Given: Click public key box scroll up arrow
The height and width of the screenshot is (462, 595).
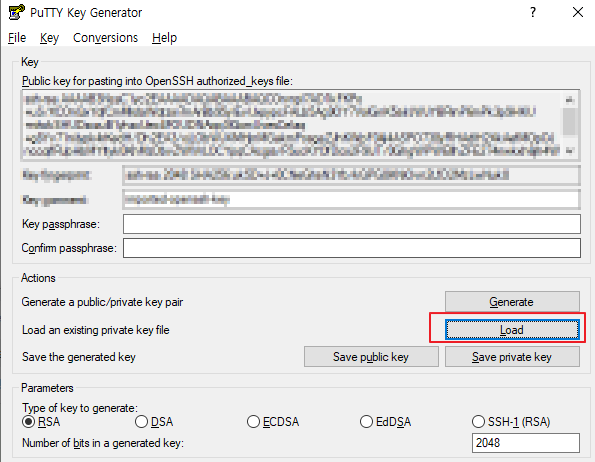Looking at the screenshot, I should click(x=570, y=100).
